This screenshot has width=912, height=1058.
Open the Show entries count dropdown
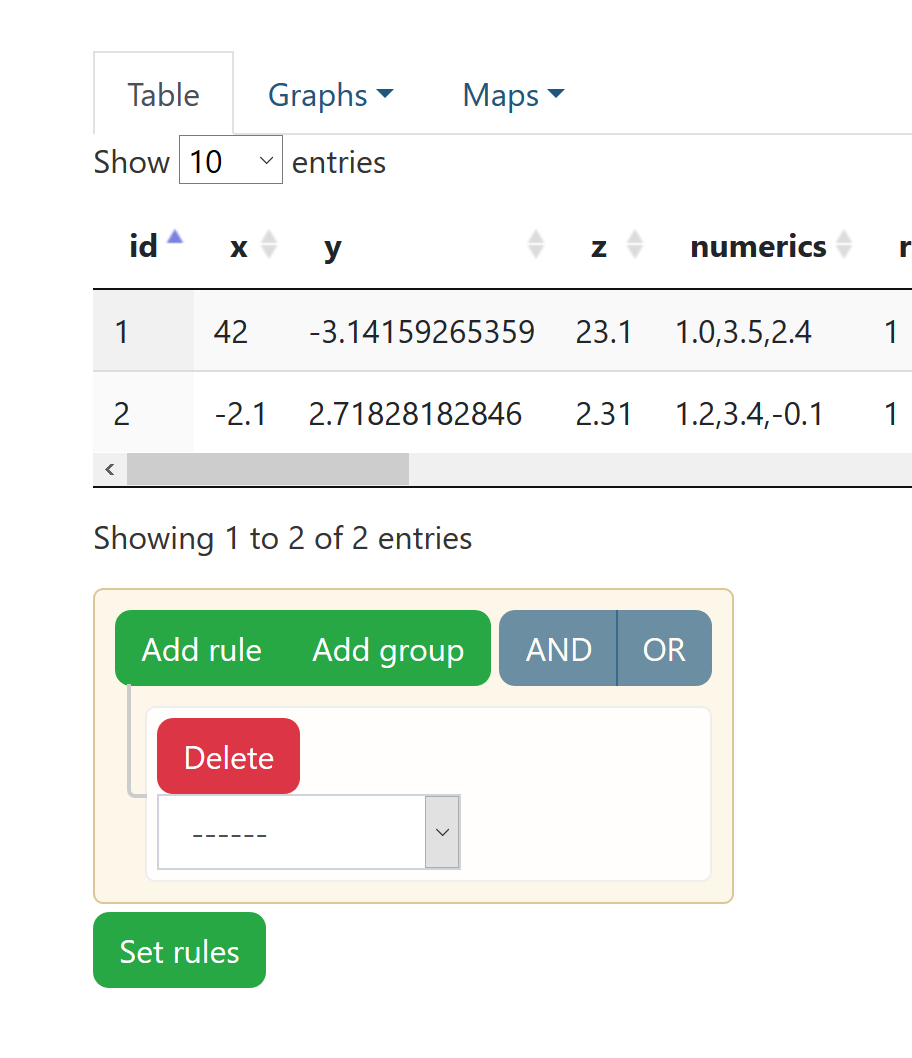230,160
